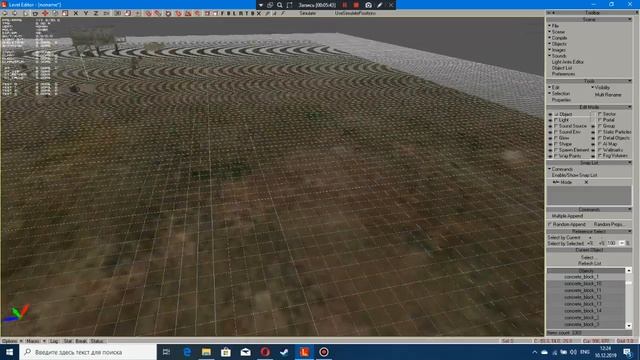The width and height of the screenshot is (640, 360).
Task: Open Microsoft Edge from the taskbar
Action: click(187, 352)
